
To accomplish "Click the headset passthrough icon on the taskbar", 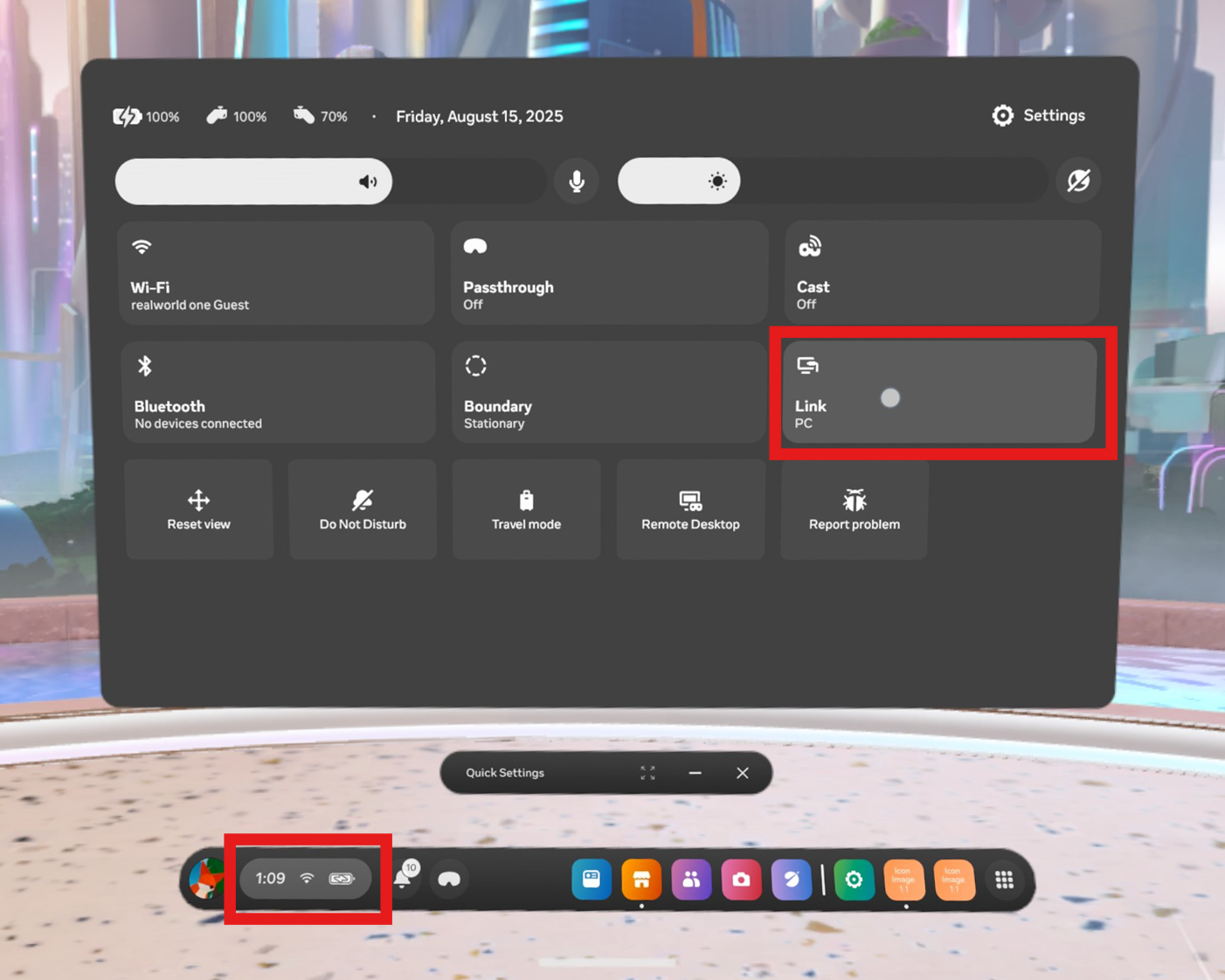I will 450,880.
